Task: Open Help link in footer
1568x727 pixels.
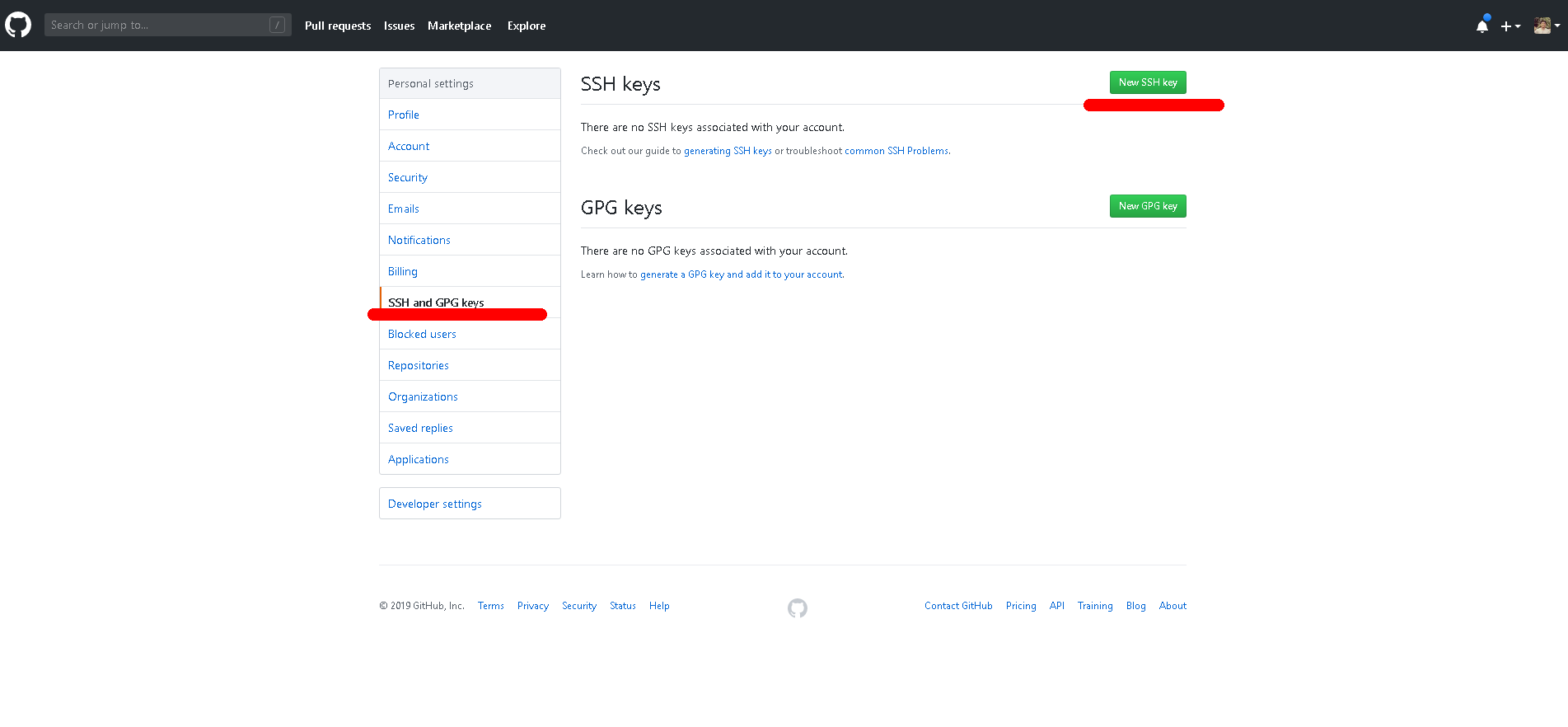Action: pos(659,606)
